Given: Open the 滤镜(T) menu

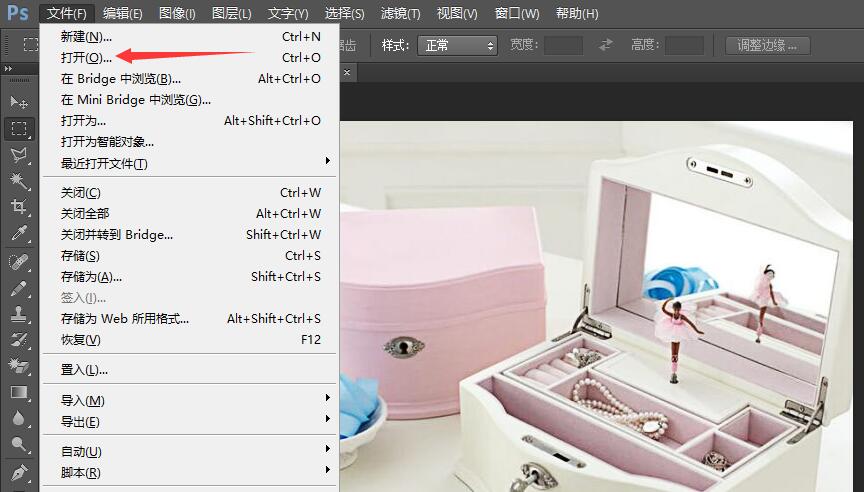Looking at the screenshot, I should (x=400, y=13).
